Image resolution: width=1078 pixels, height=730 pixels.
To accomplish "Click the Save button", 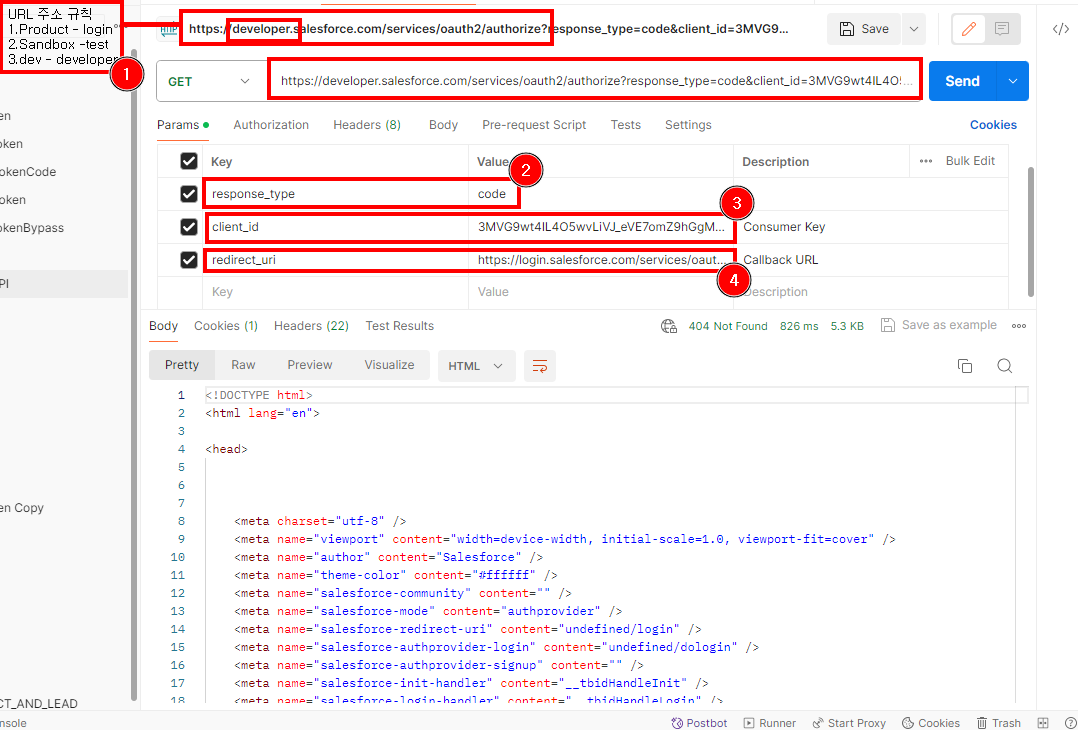I will coord(864,29).
